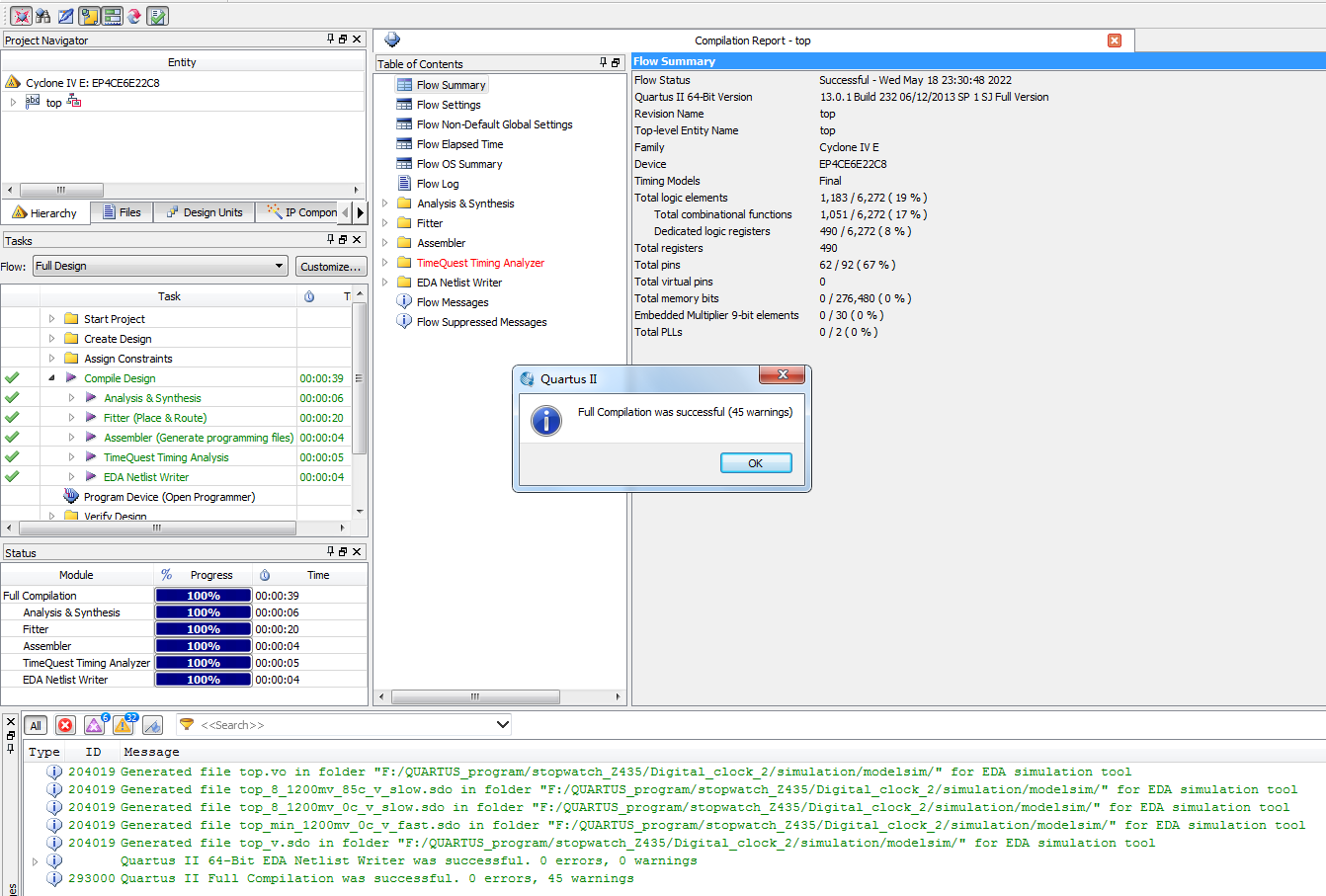This screenshot has height=896, width=1326.
Task: Click the Full Compilation 100% progress bar
Action: [x=204, y=596]
